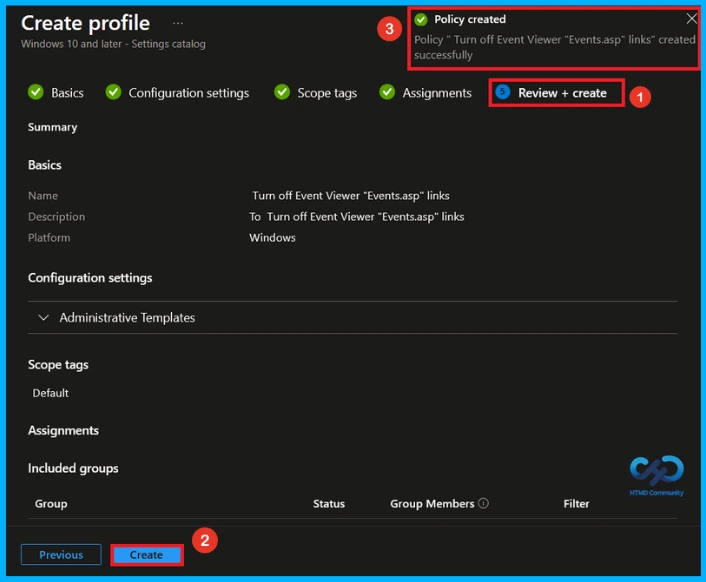
Task: Click the green success check in notification
Action: coord(421,19)
